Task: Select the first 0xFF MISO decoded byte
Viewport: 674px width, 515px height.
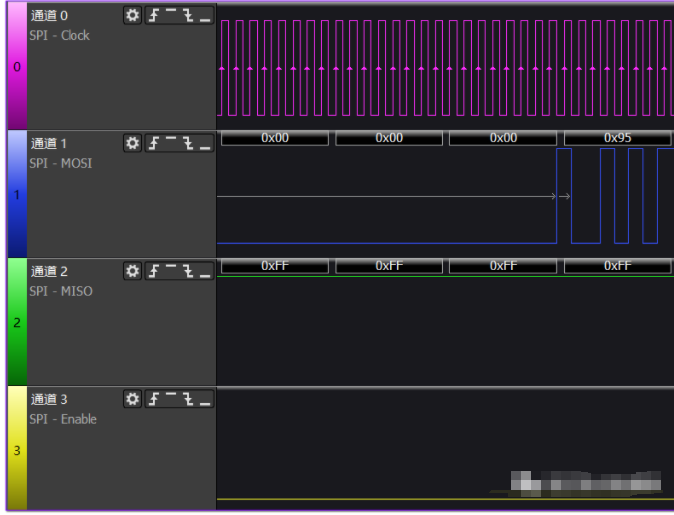Action: (x=275, y=266)
